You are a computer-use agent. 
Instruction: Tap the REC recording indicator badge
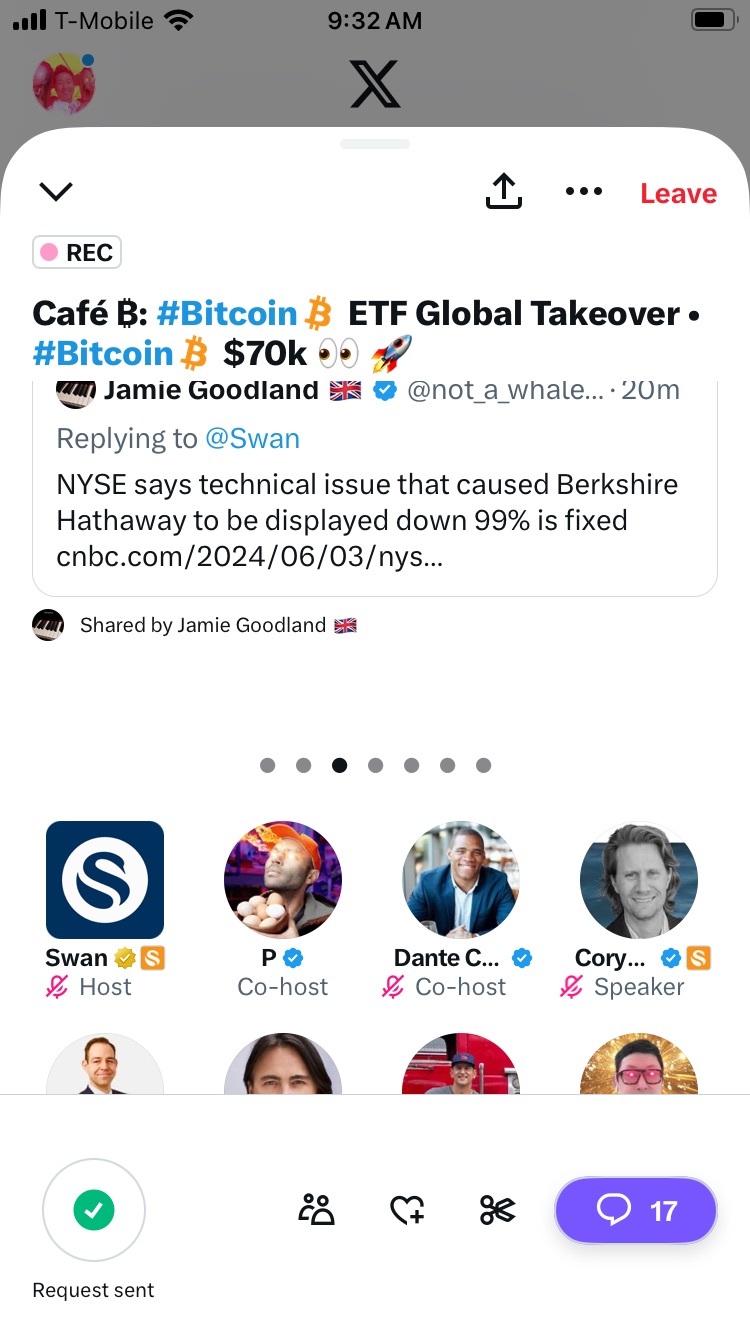[77, 253]
